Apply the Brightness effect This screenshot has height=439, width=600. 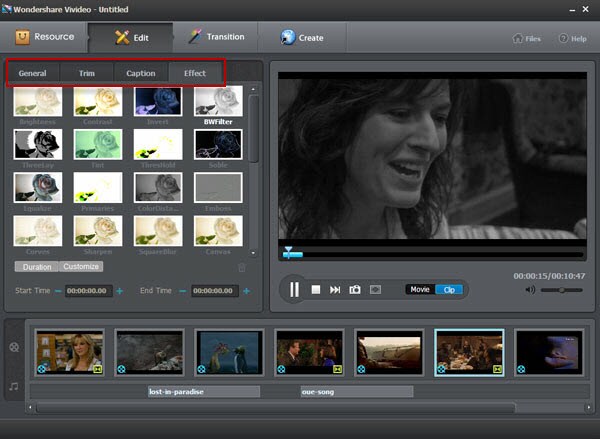tap(38, 101)
